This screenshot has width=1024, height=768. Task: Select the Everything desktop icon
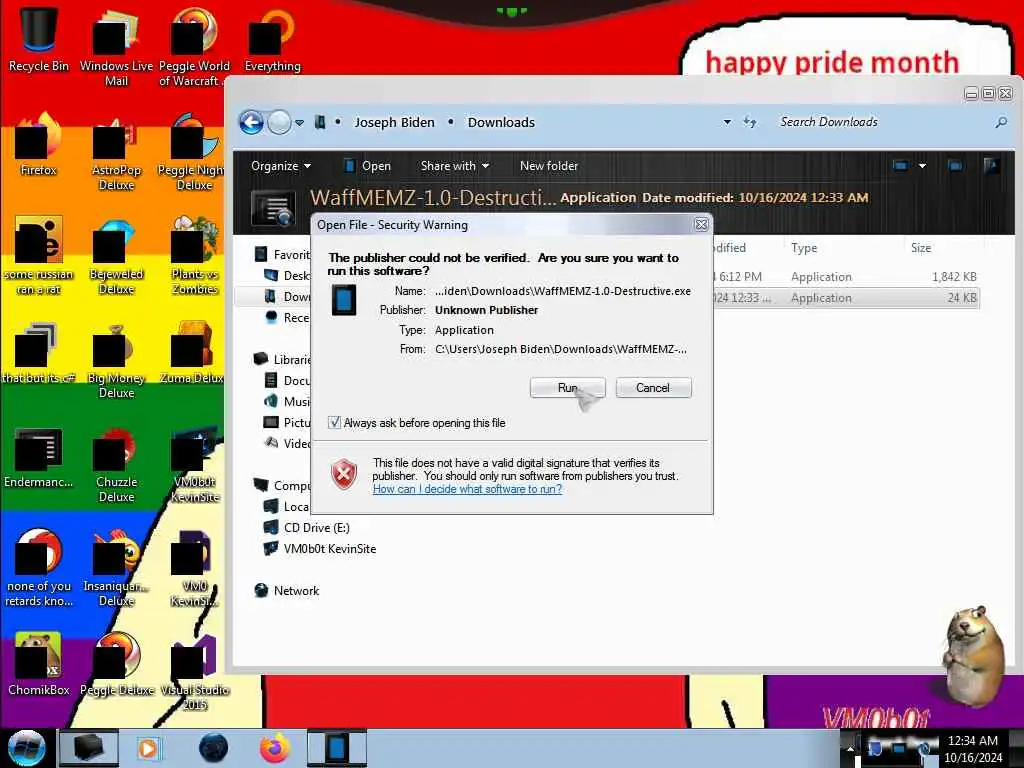pos(272,39)
